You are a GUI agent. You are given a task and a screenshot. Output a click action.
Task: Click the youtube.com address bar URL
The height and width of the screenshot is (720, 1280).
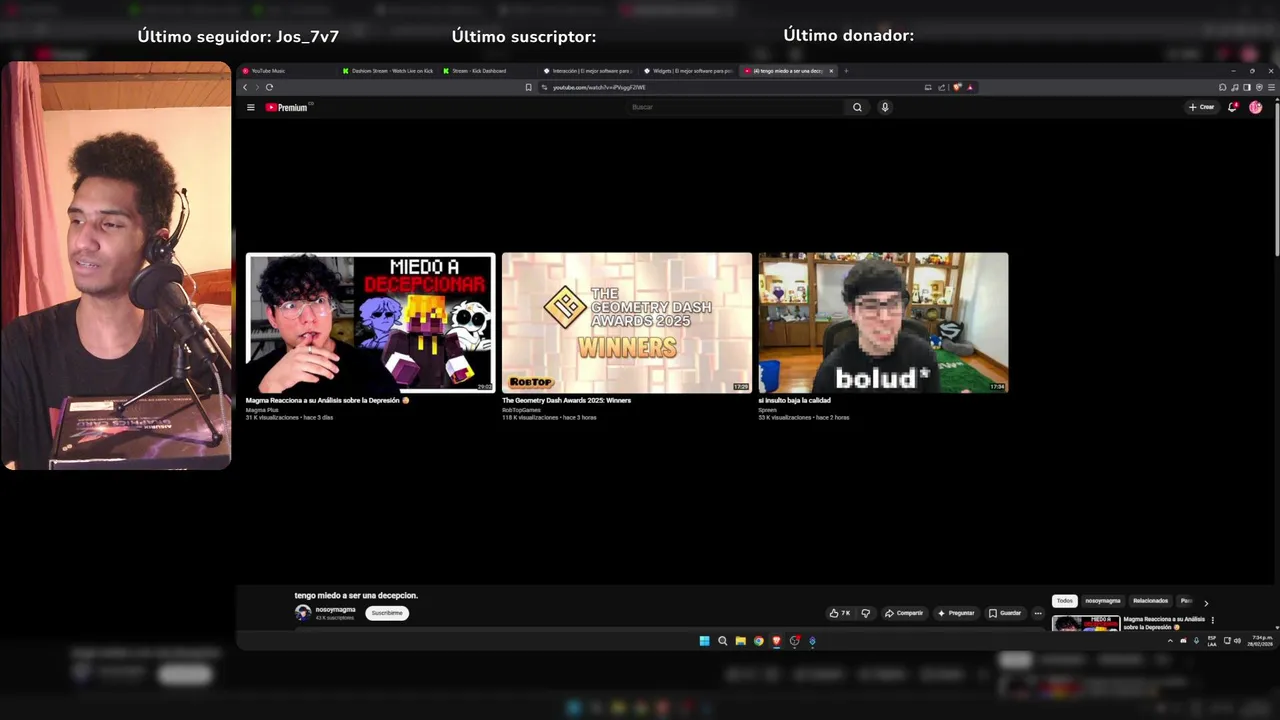(x=599, y=87)
